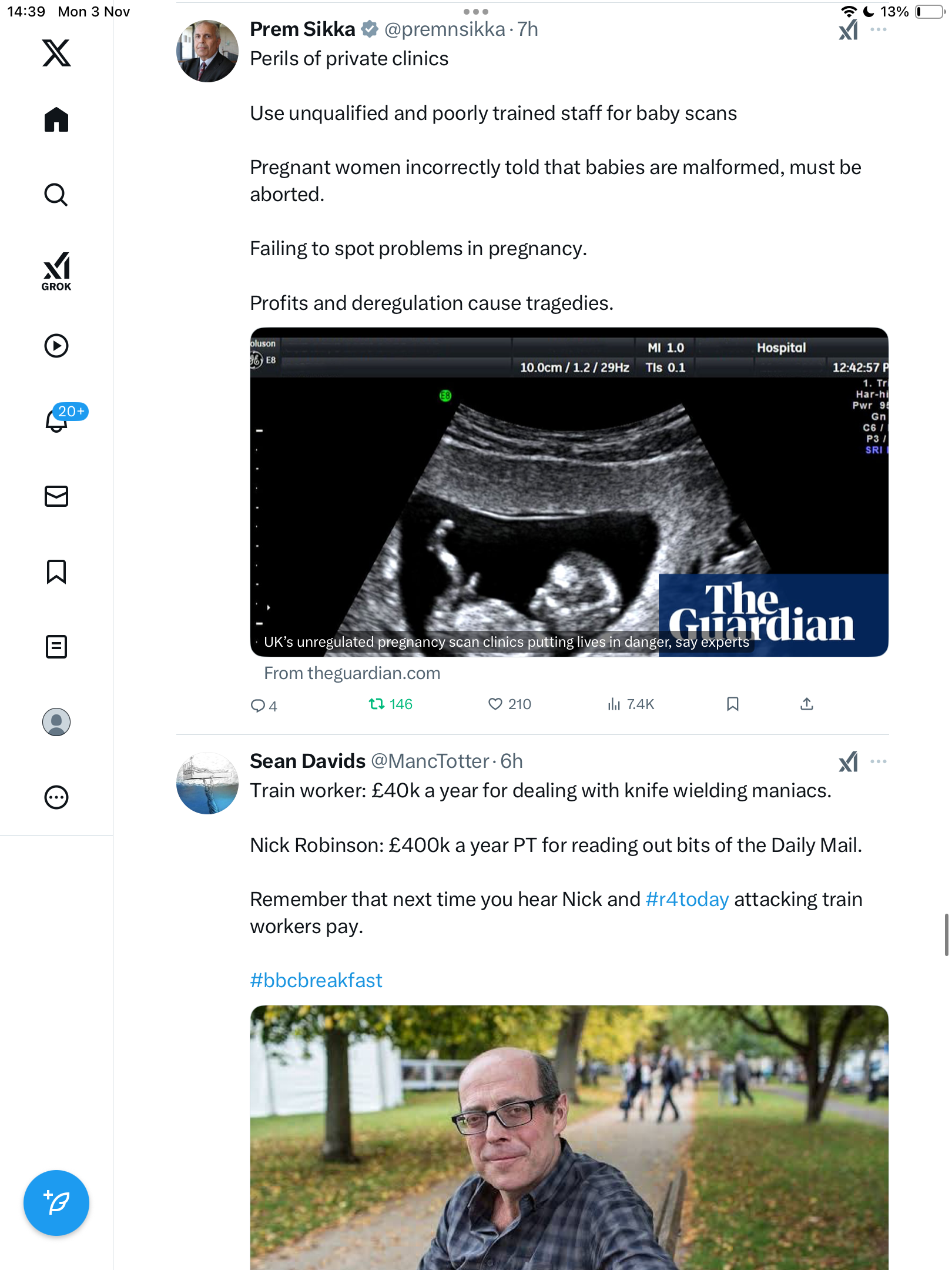Open Grok from the sidebar

tap(56, 272)
